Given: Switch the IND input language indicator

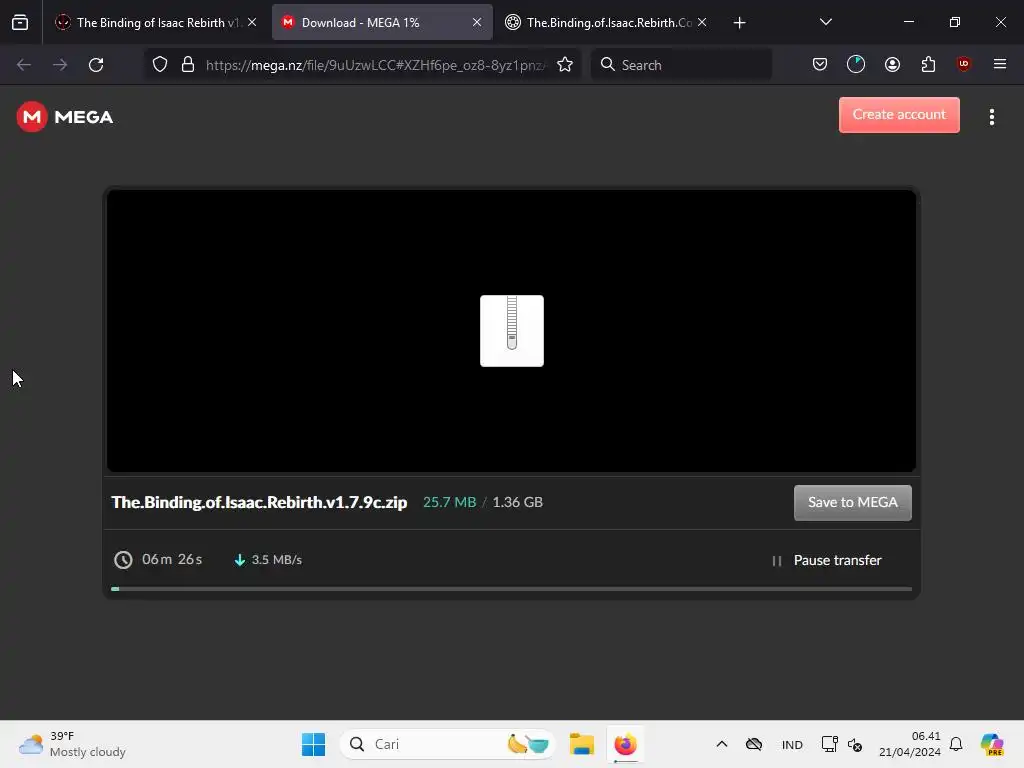Looking at the screenshot, I should (792, 744).
